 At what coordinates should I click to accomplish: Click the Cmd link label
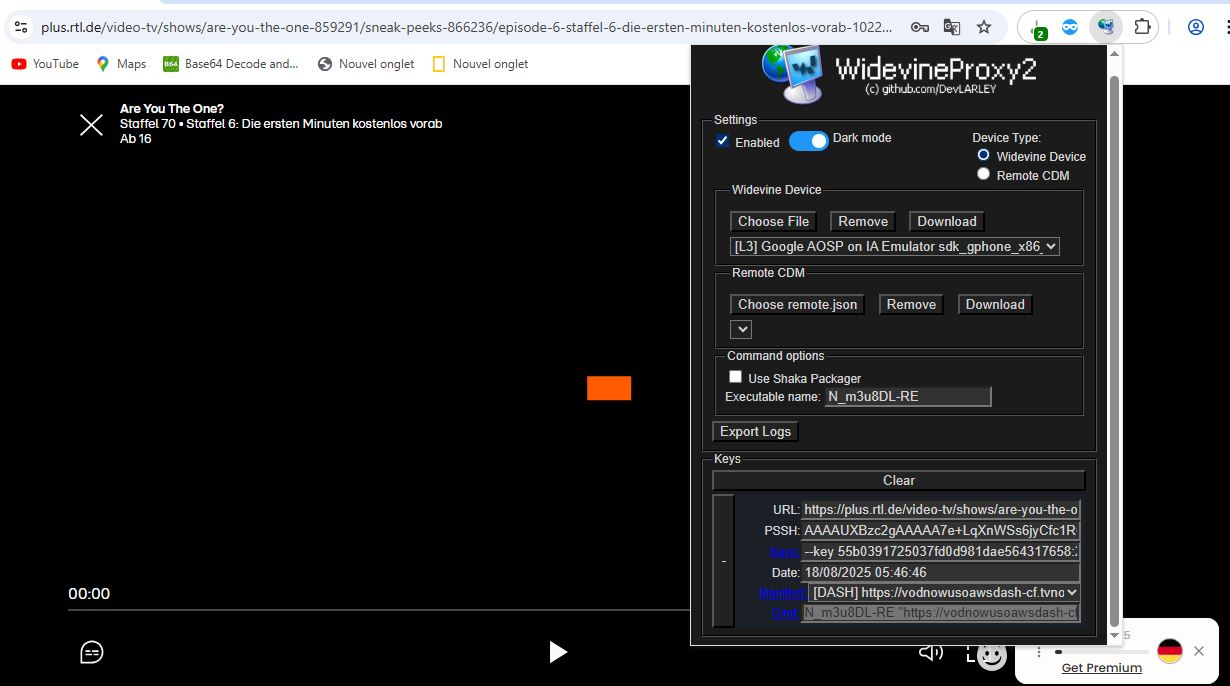click(785, 613)
